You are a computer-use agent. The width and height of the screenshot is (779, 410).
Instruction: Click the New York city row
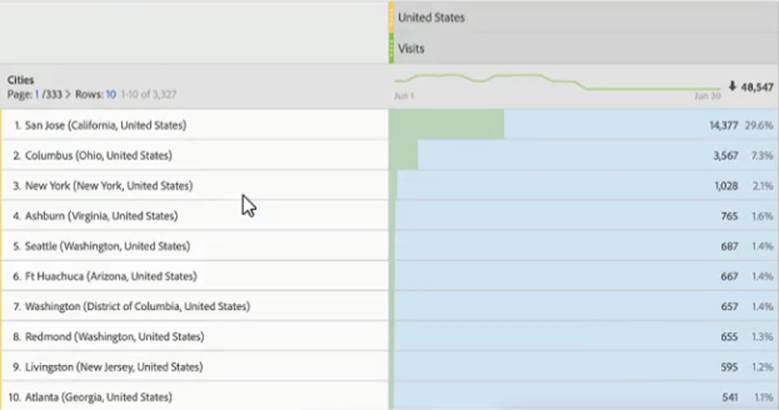[103, 186]
